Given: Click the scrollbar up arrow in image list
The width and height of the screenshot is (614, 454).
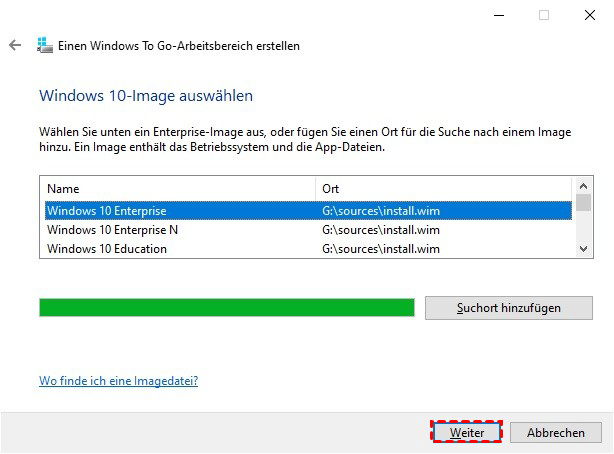Looking at the screenshot, I should (584, 187).
